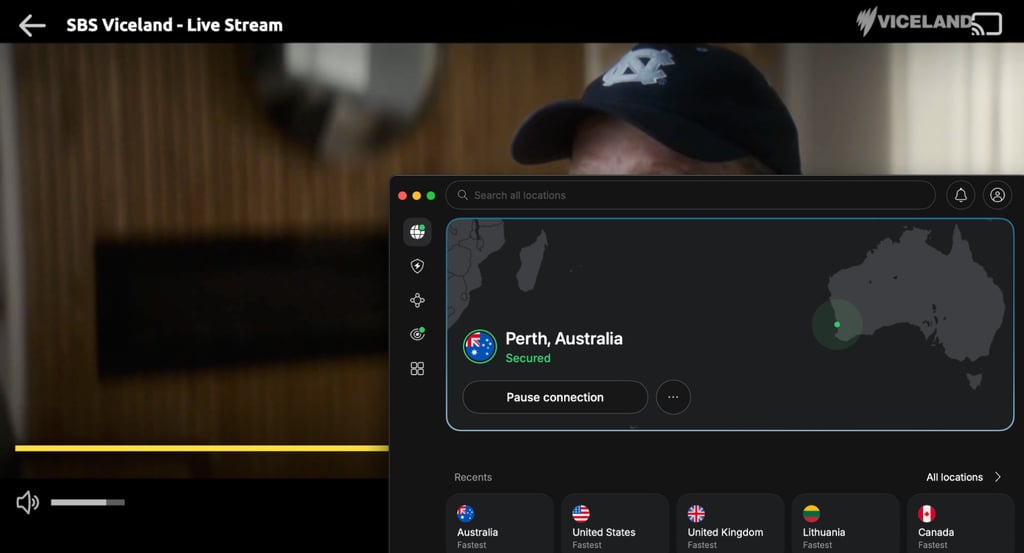Open the dark web monitor radar icon
The height and width of the screenshot is (553, 1024).
pos(417,334)
